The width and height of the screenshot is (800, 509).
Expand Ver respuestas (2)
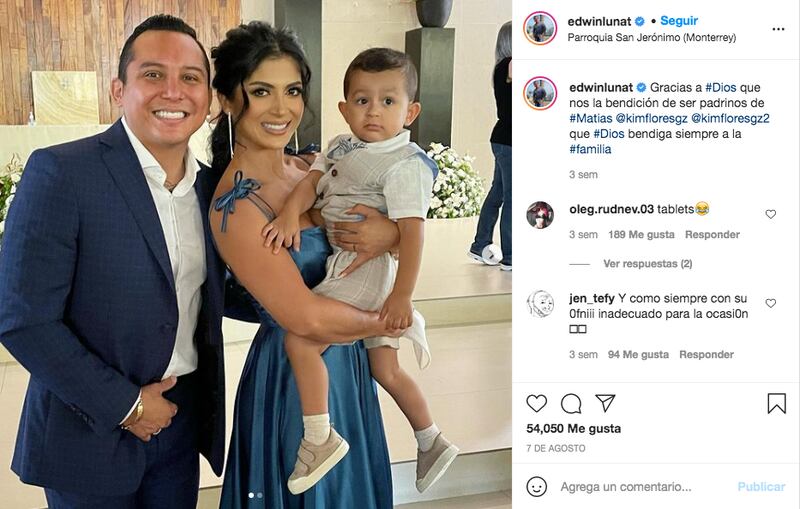pos(647,264)
